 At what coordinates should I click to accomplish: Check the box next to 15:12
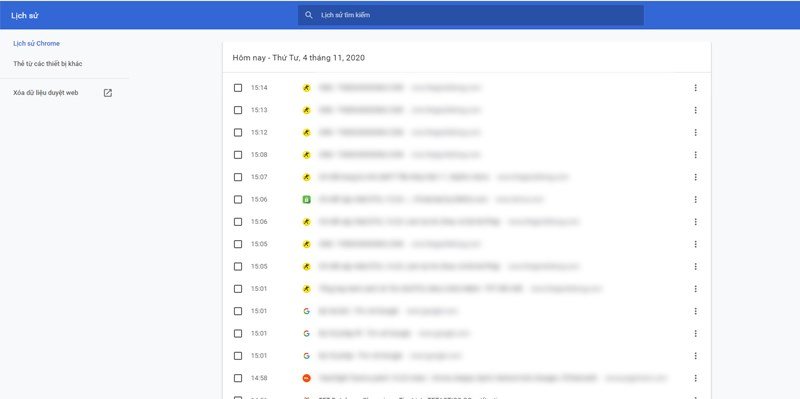point(238,133)
